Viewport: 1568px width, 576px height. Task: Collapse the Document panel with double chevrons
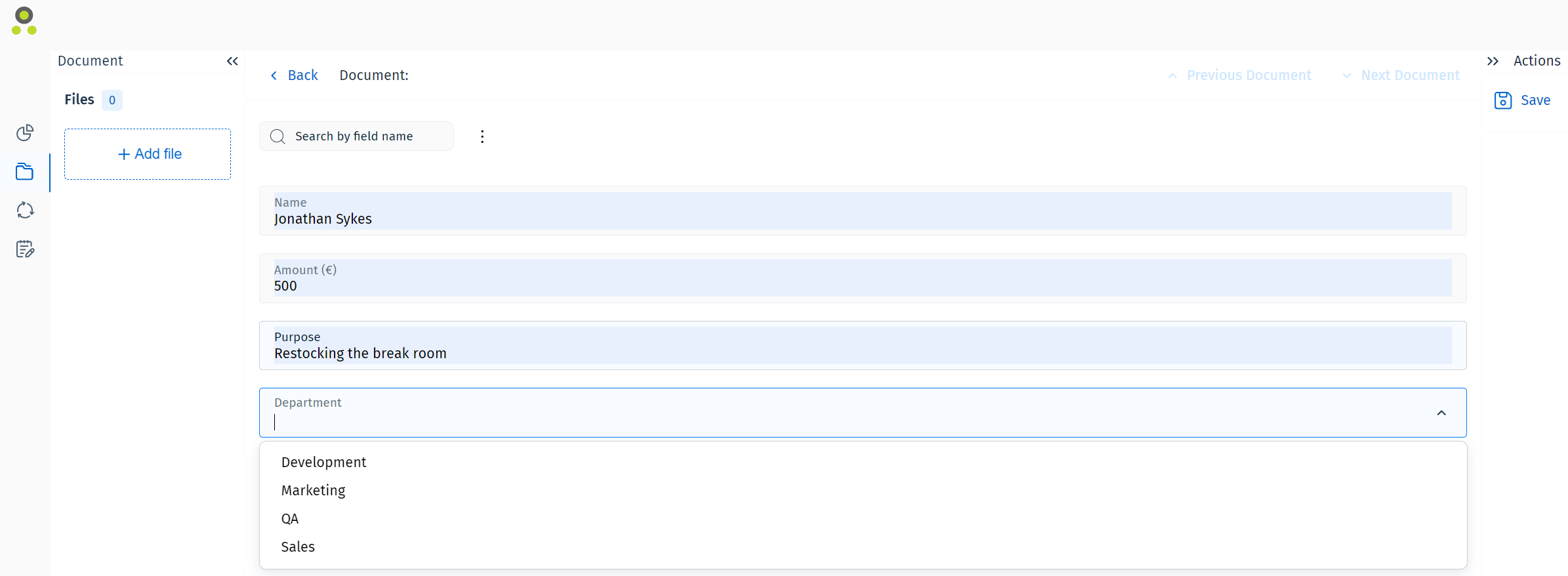point(232,61)
